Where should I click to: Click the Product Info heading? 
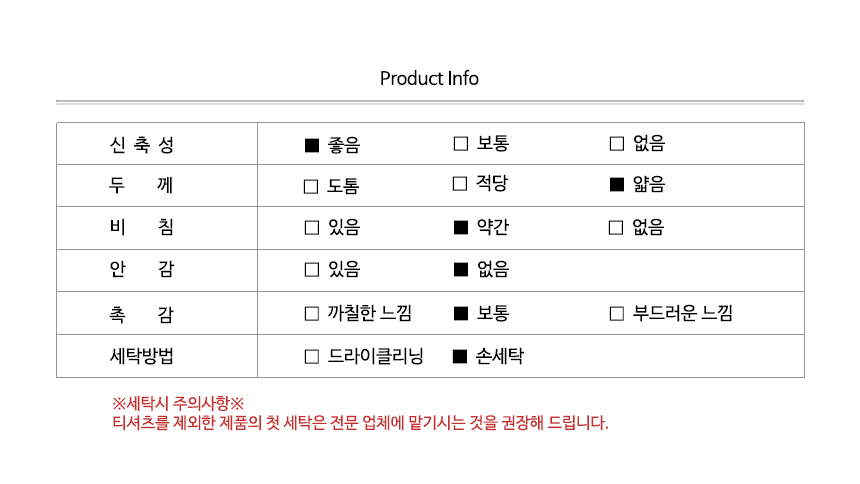(x=429, y=79)
